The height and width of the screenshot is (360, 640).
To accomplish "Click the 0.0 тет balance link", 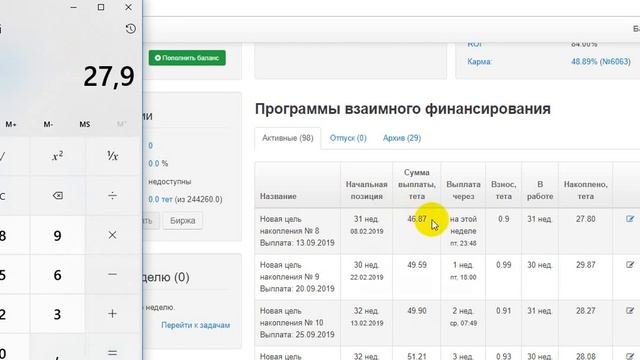I will [x=160, y=199].
